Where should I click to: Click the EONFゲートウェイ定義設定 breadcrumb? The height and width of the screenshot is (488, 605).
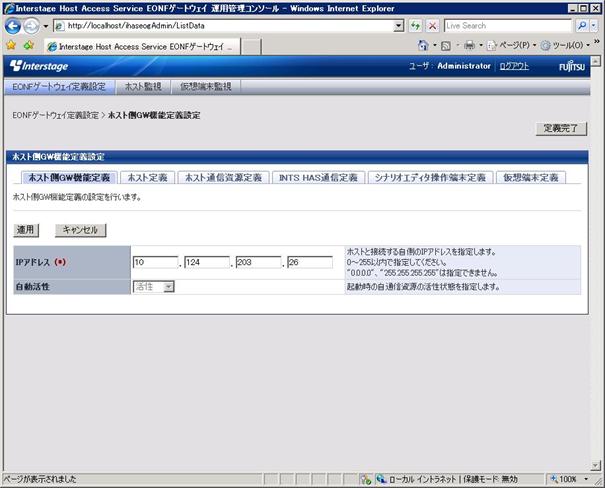(56, 115)
